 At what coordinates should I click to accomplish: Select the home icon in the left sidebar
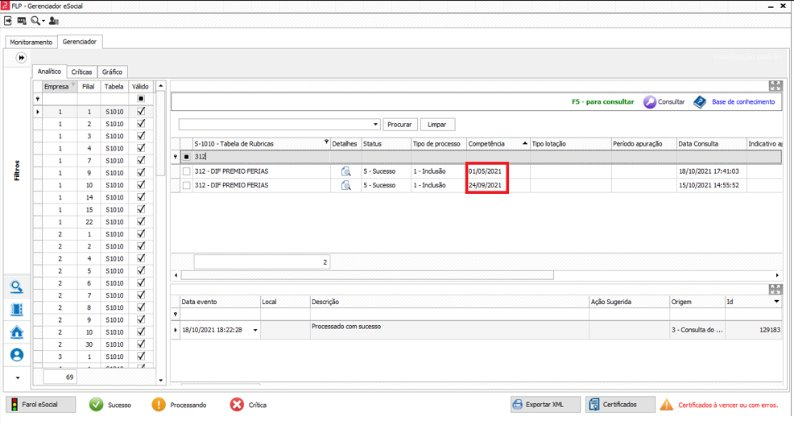tap(17, 332)
